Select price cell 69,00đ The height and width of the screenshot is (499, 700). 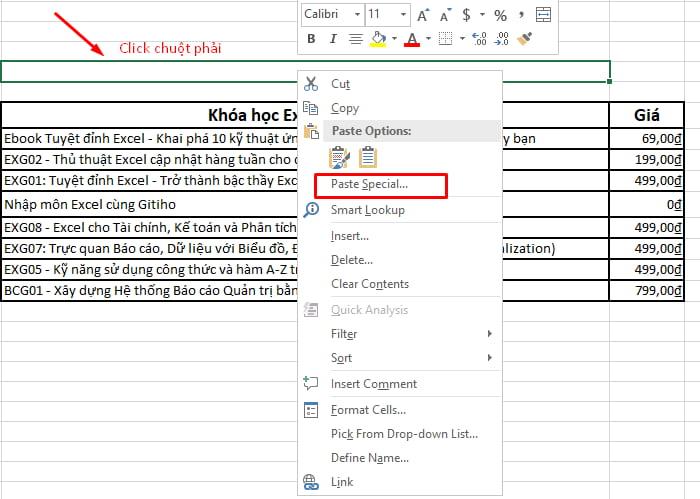click(646, 139)
